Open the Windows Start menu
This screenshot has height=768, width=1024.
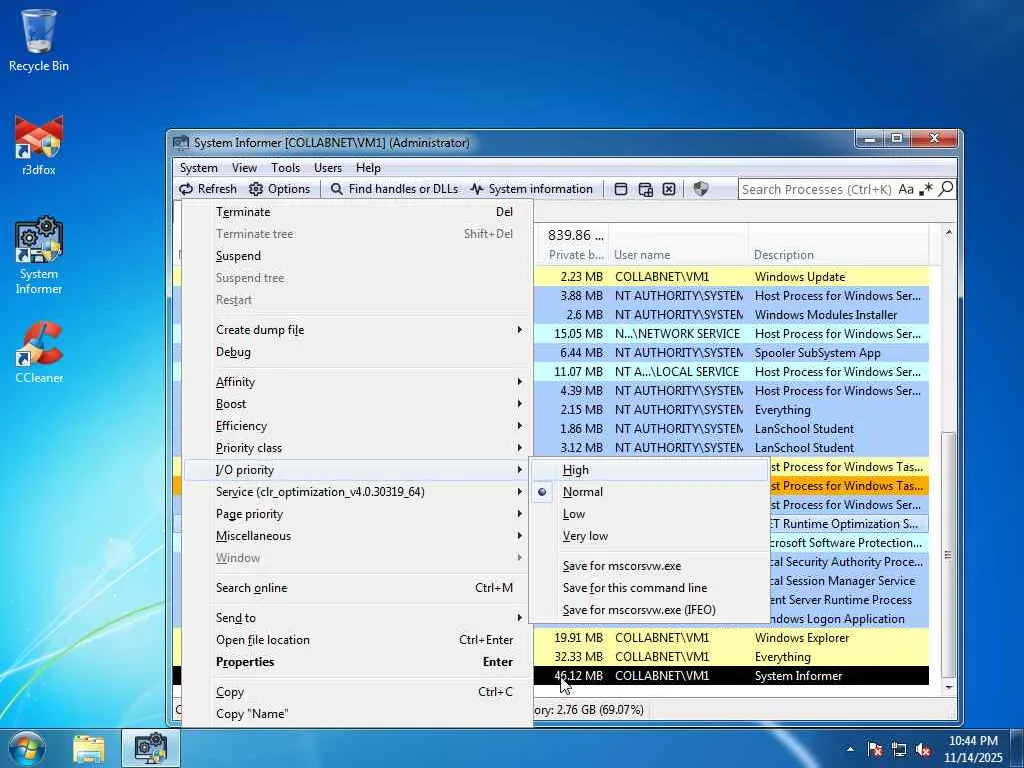(x=26, y=749)
